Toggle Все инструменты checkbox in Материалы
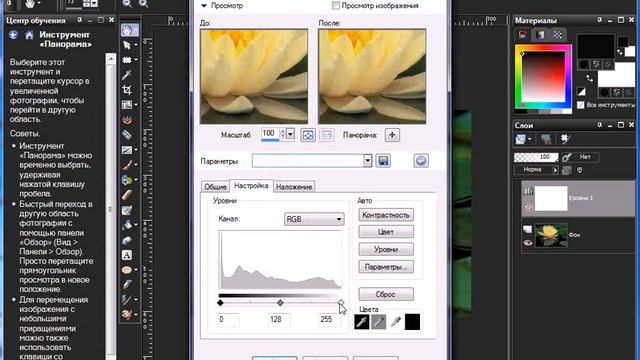 (580, 105)
